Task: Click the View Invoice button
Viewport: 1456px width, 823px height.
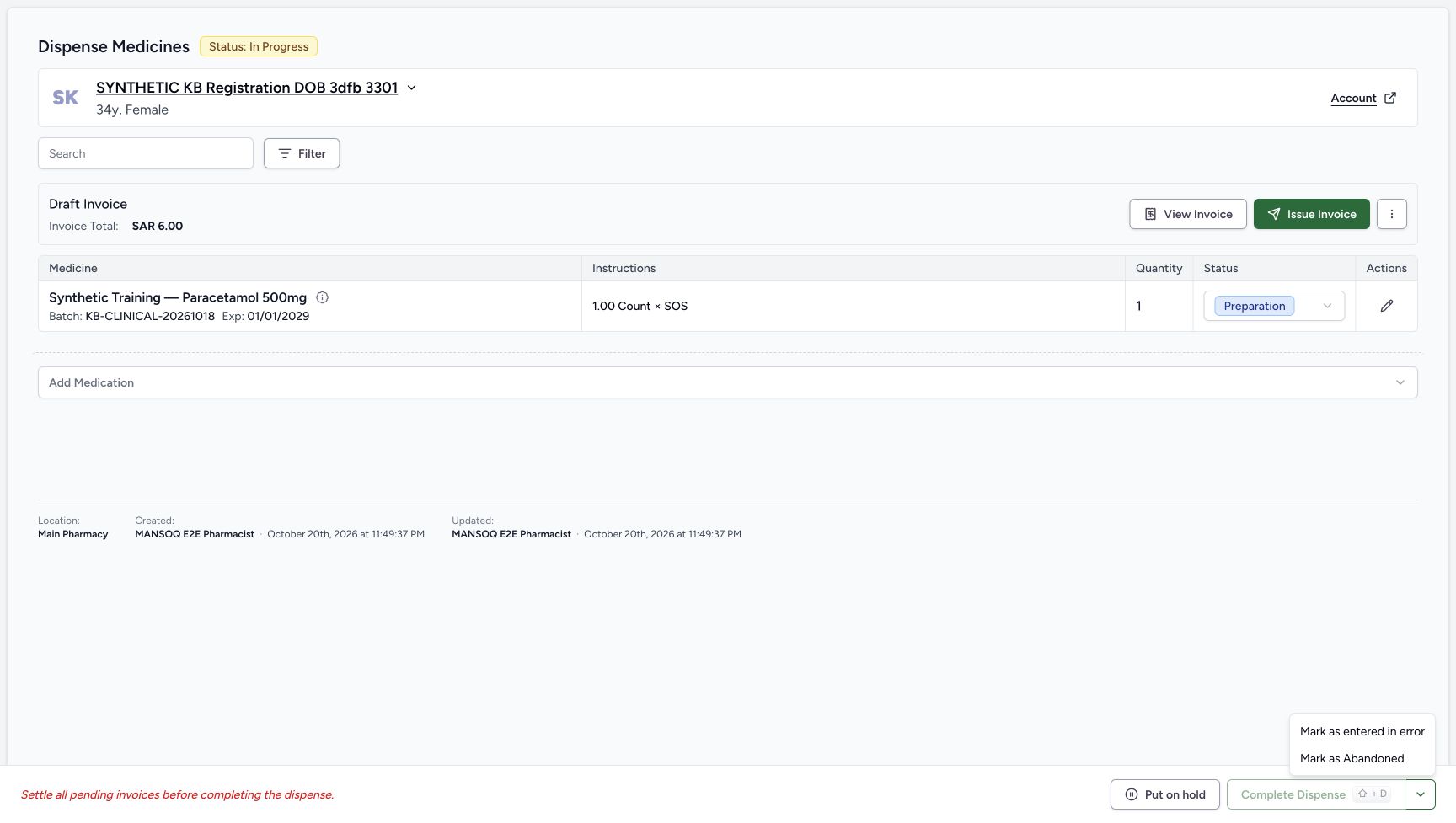Action: (x=1187, y=214)
